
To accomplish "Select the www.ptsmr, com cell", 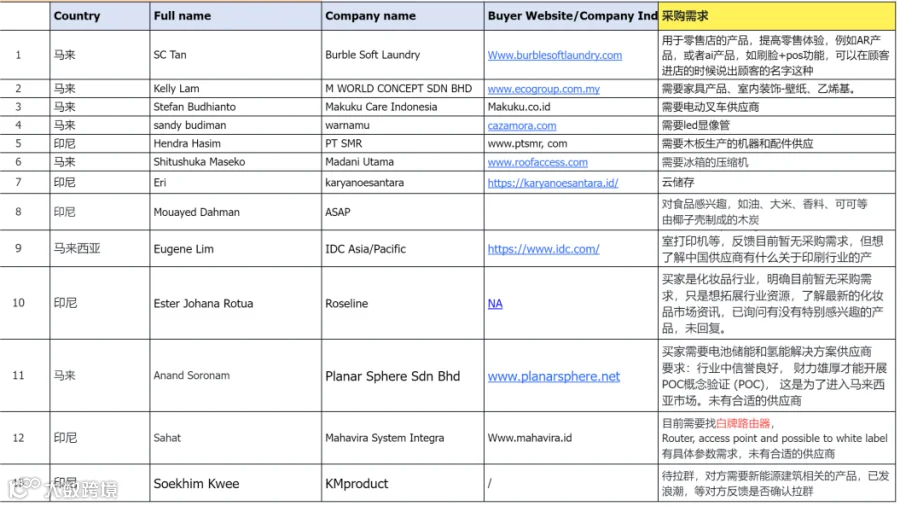I will 572,143.
